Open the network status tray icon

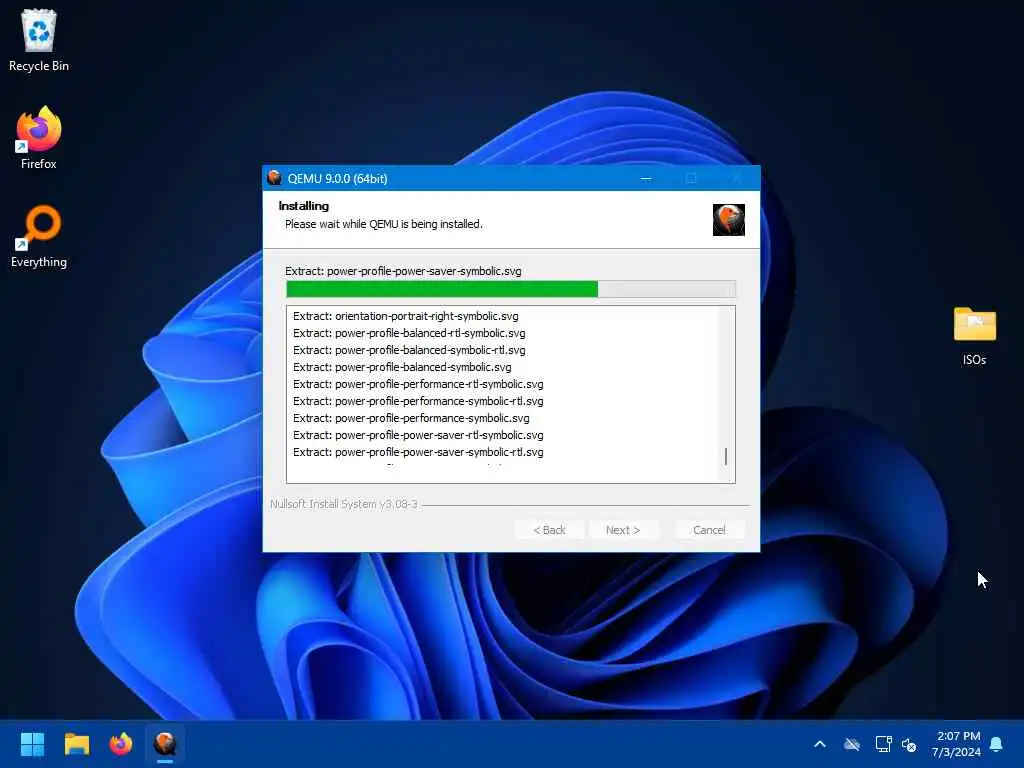883,744
